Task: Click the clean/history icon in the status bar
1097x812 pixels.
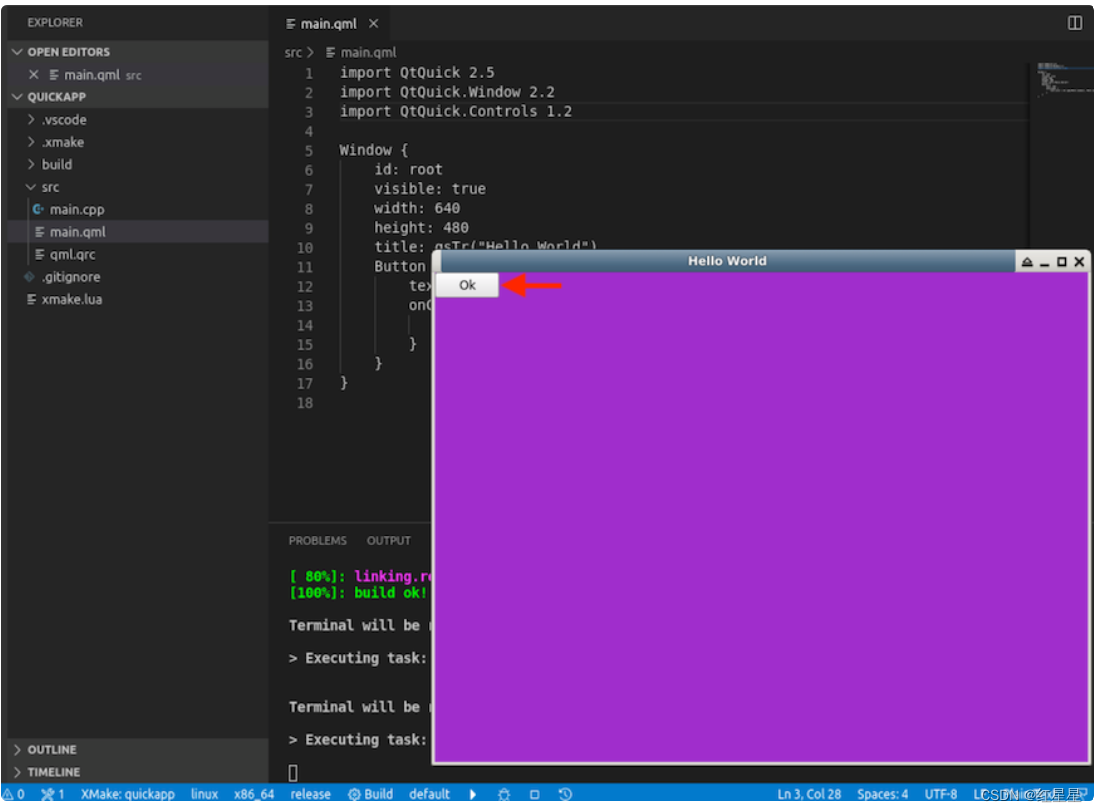Action: [565, 794]
